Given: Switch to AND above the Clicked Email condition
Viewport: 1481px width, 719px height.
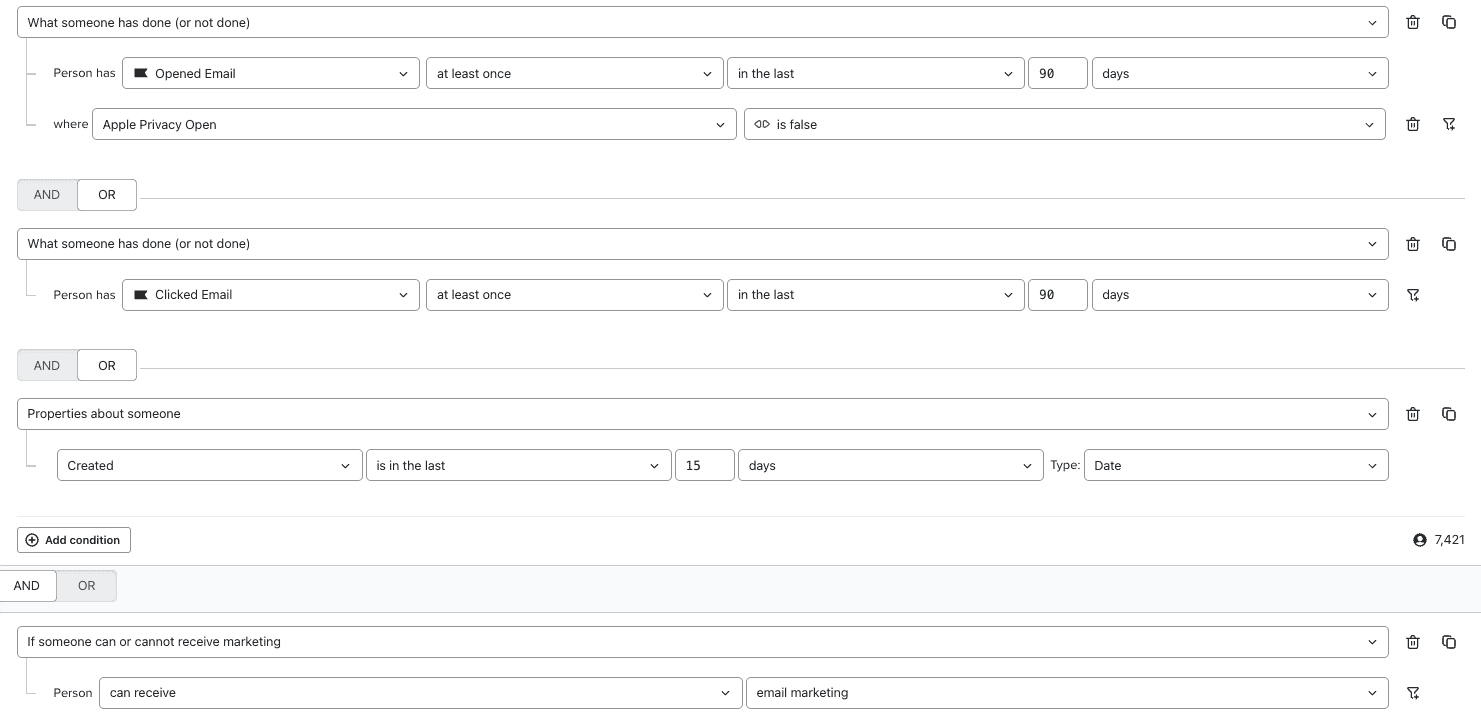Looking at the screenshot, I should [x=47, y=195].
